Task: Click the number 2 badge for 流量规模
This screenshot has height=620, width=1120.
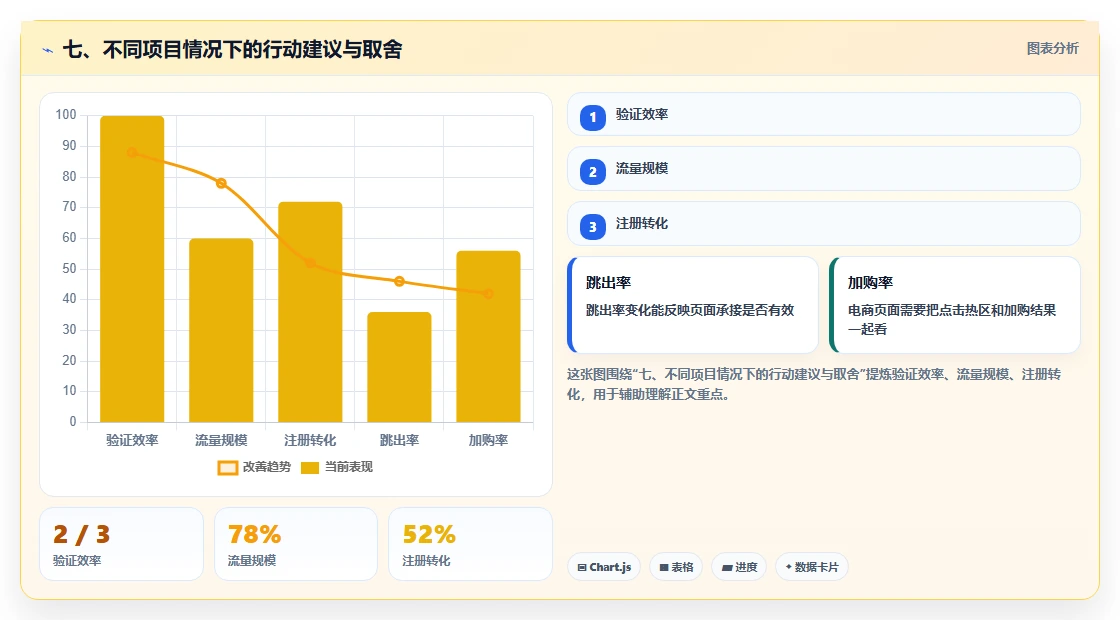Action: point(592,171)
